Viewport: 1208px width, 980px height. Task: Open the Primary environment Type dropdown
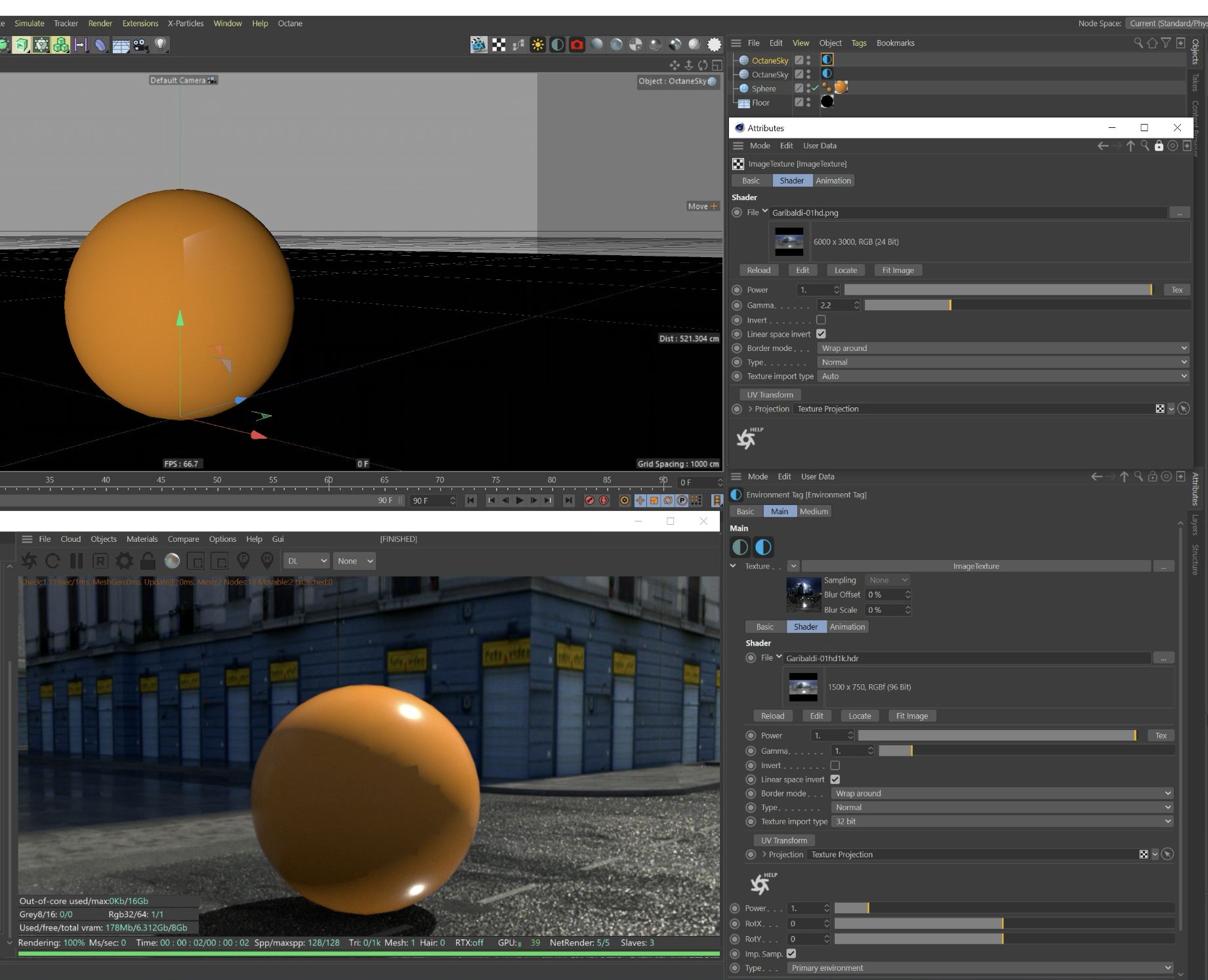pyautogui.click(x=980, y=968)
